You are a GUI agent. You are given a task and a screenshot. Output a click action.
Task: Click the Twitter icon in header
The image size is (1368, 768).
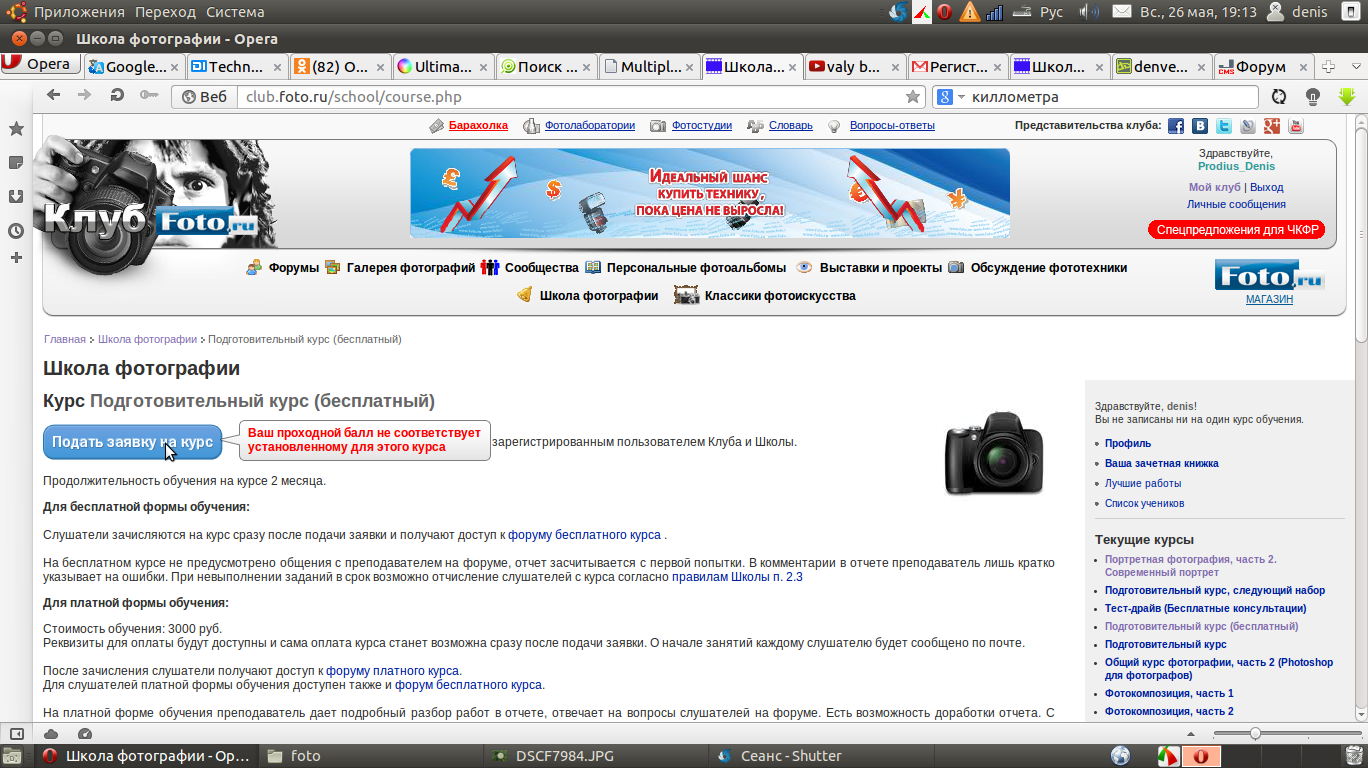click(x=1224, y=126)
